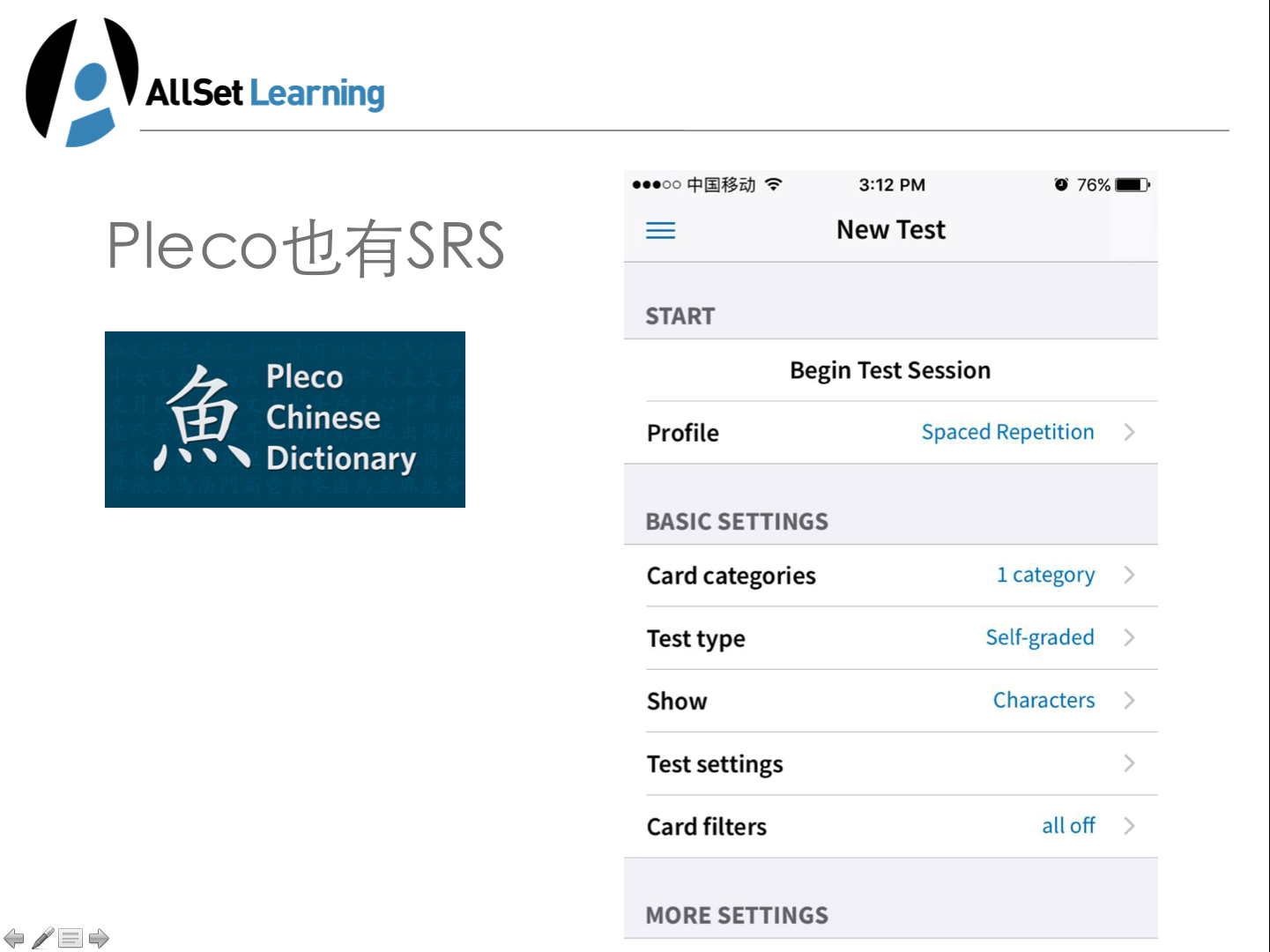Open the Show setting row
This screenshot has height=952, width=1270.
tap(890, 701)
